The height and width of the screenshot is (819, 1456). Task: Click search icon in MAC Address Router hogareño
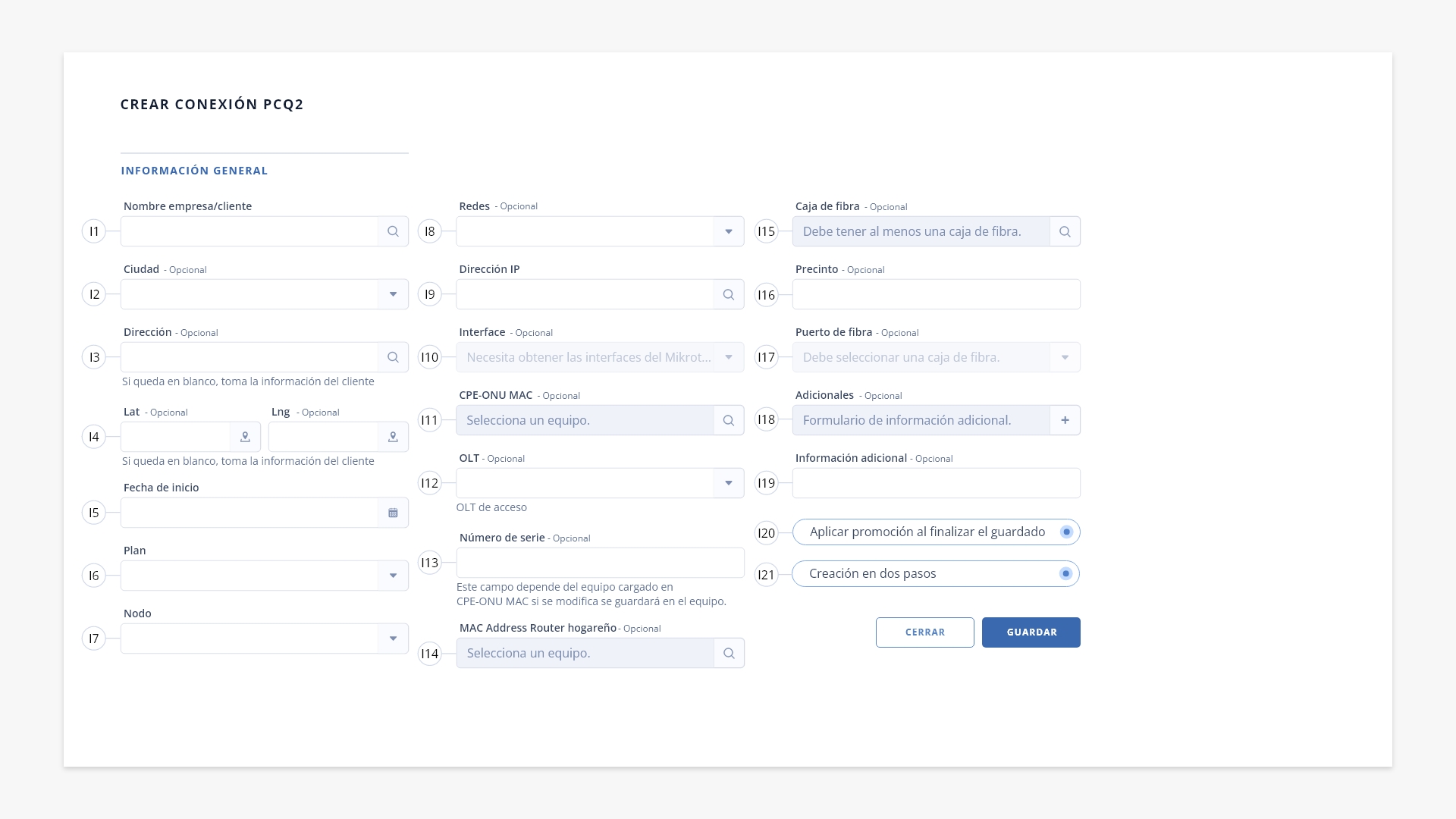coord(729,653)
